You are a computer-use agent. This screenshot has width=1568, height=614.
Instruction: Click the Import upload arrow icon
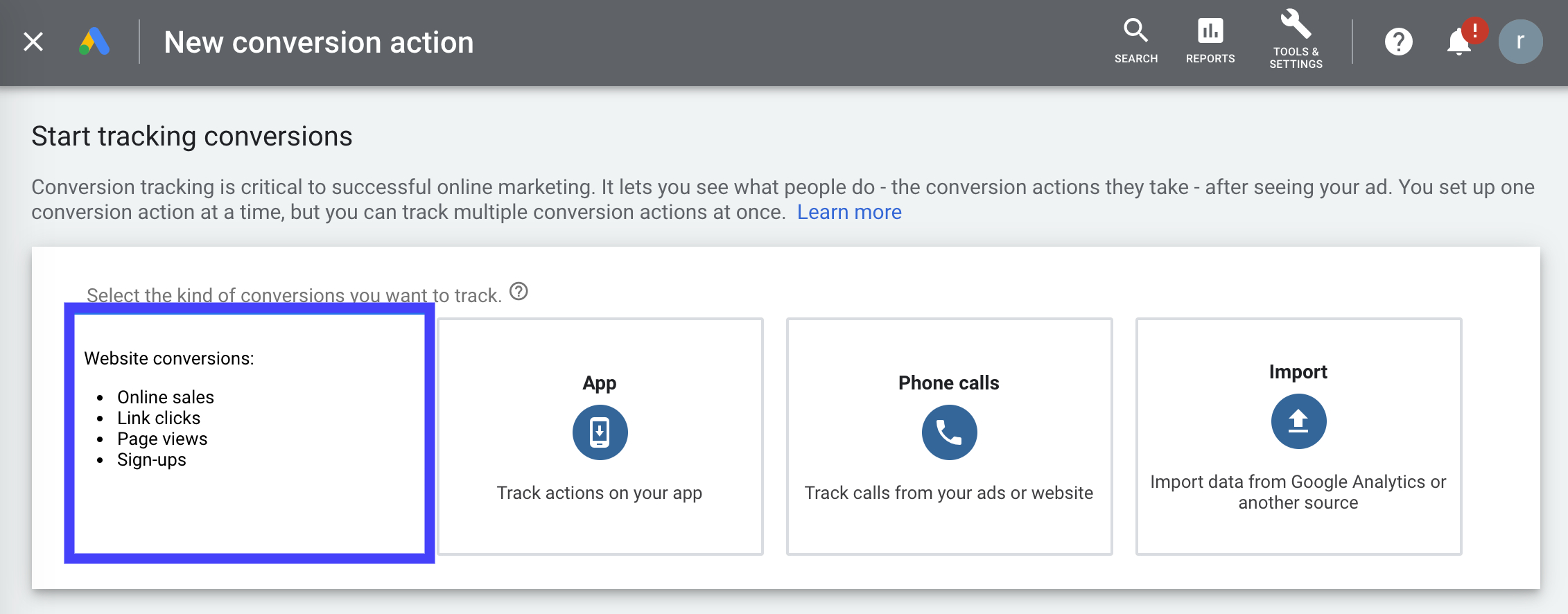(x=1299, y=421)
